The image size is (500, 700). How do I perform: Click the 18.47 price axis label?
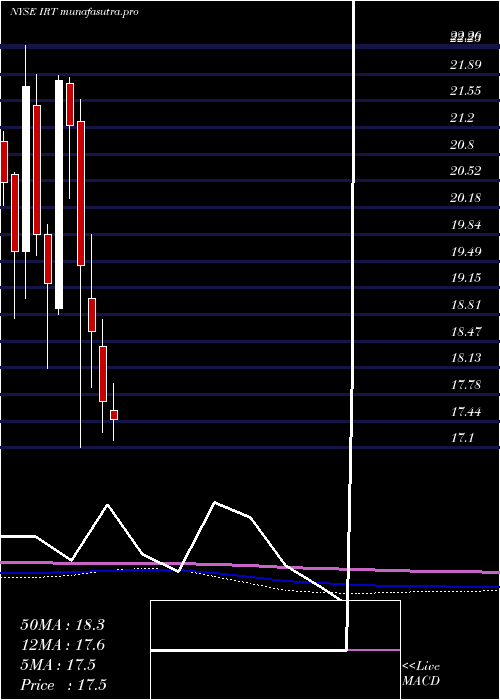point(465,332)
